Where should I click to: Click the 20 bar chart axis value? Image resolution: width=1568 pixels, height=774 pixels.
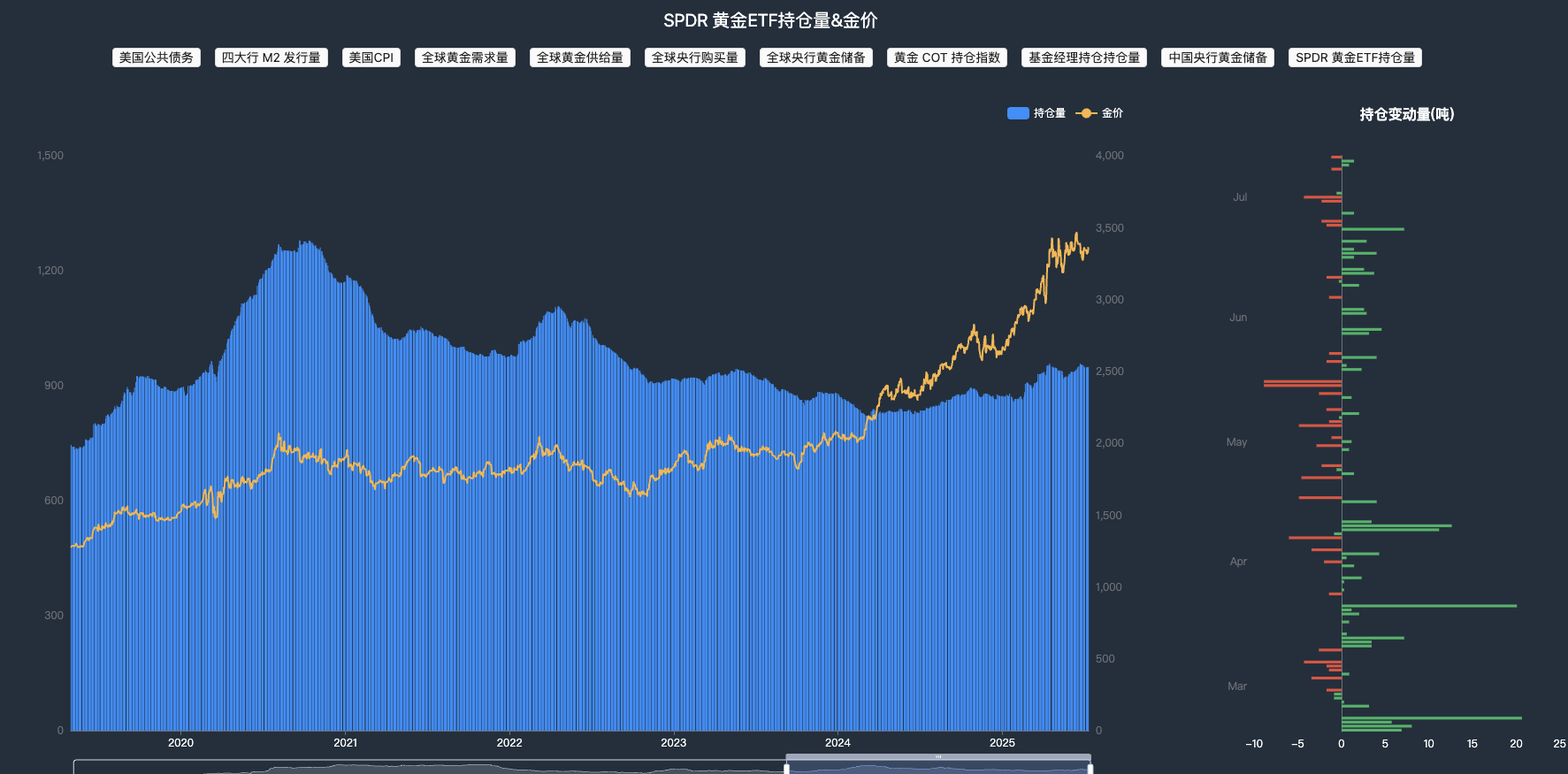point(1516,744)
